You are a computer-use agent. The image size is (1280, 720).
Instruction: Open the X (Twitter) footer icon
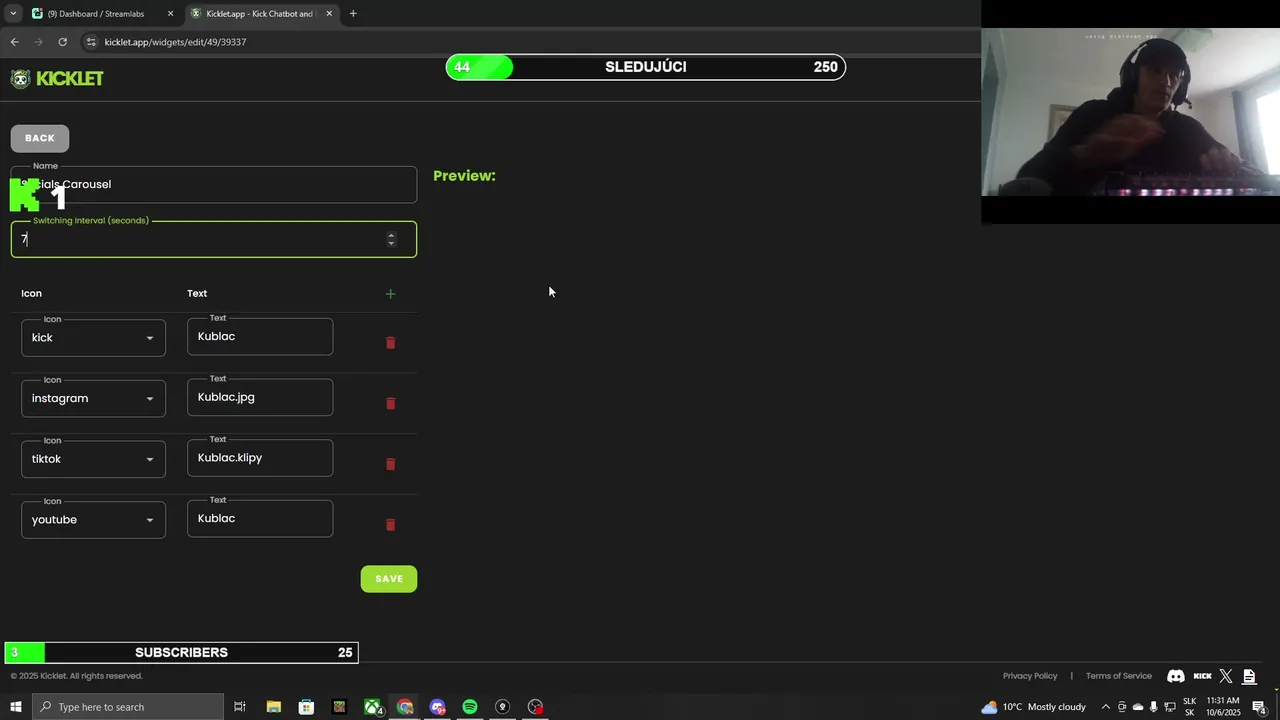1226,676
